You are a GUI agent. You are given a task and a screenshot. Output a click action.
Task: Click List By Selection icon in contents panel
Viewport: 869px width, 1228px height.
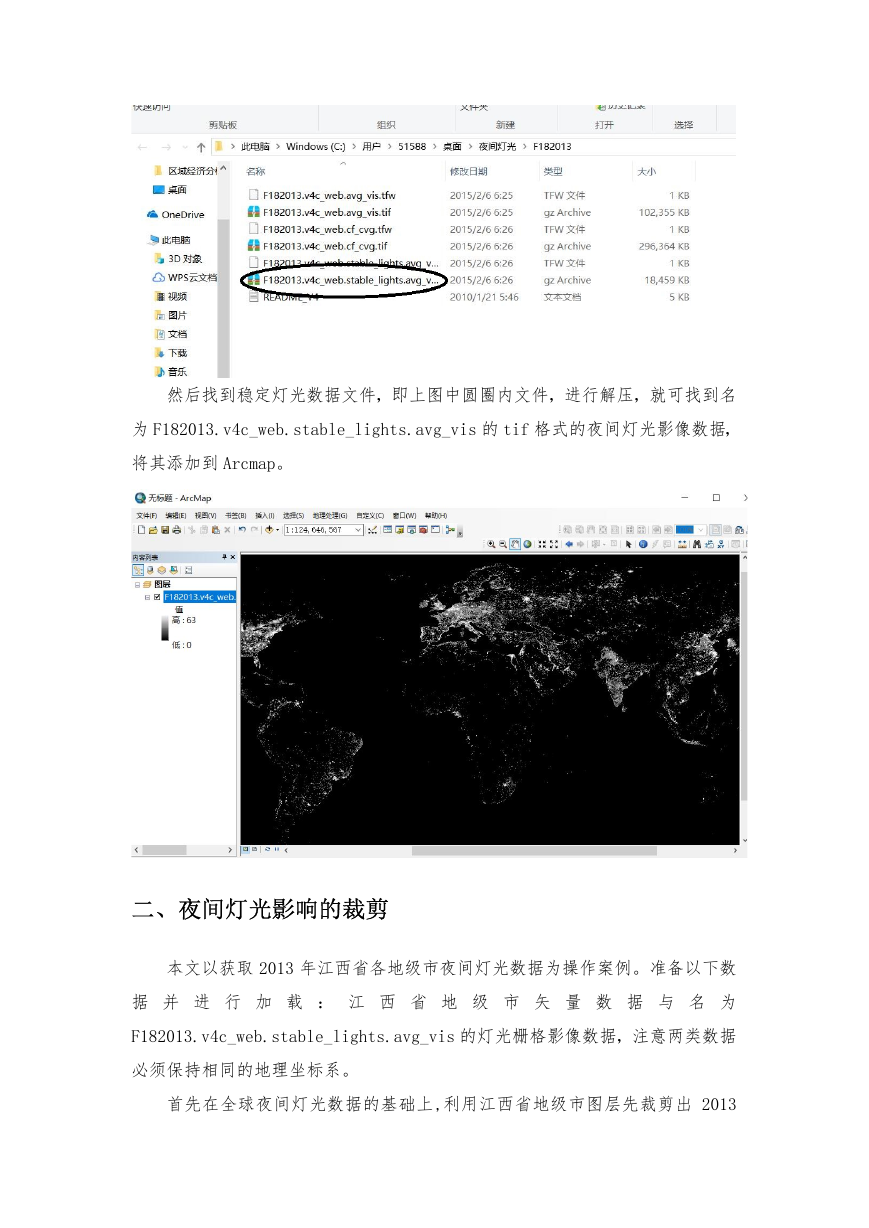tap(173, 570)
